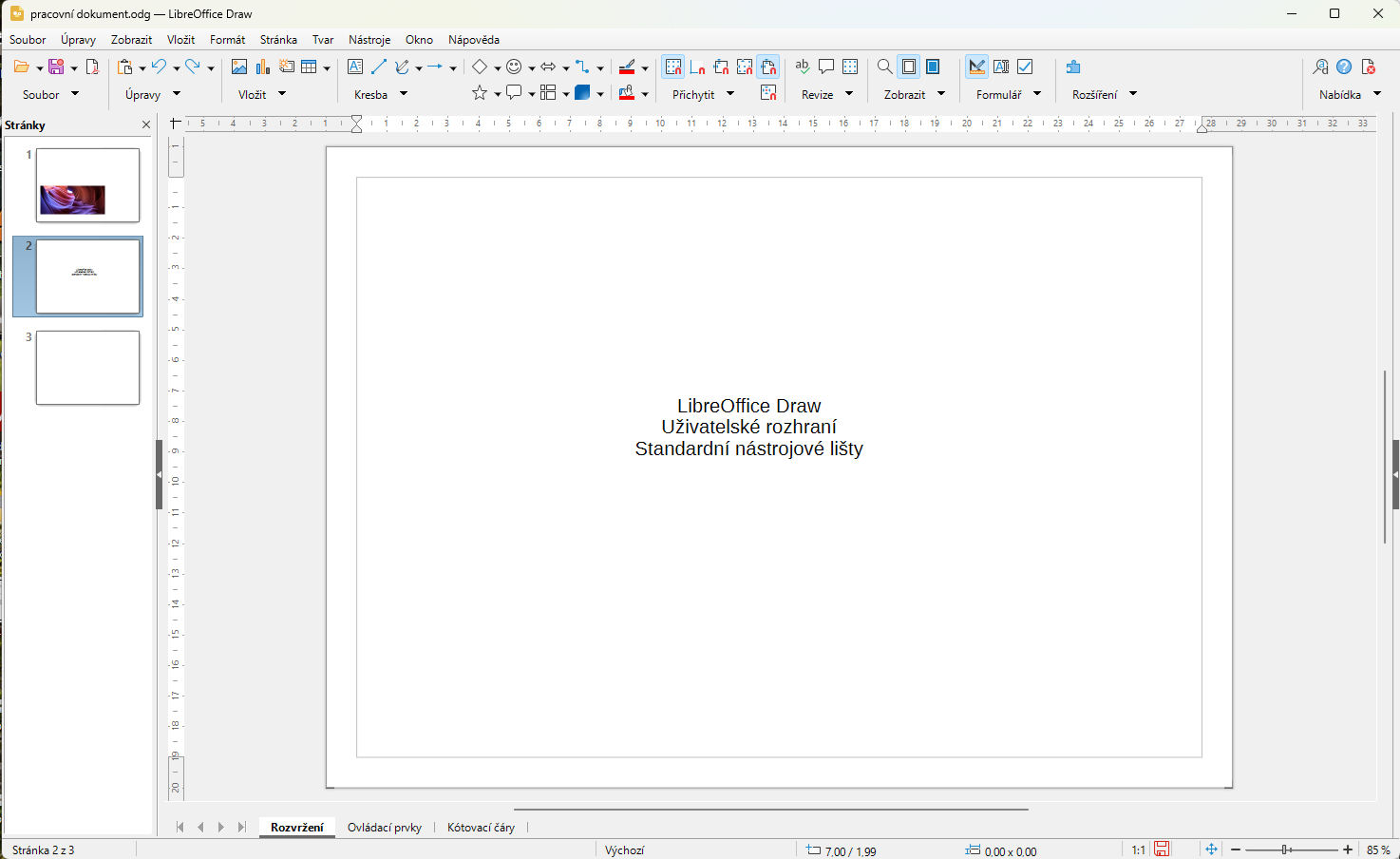
Task: Click the zoom slider handle in status bar
Action: pyautogui.click(x=1285, y=849)
